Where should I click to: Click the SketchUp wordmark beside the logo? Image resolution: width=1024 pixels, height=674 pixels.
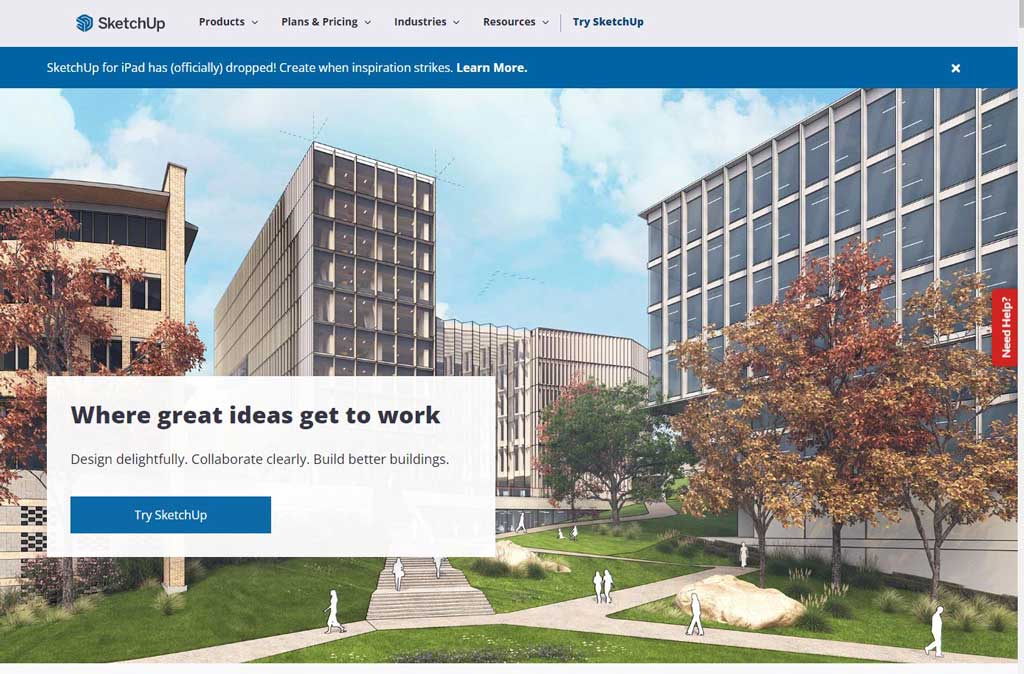click(131, 23)
